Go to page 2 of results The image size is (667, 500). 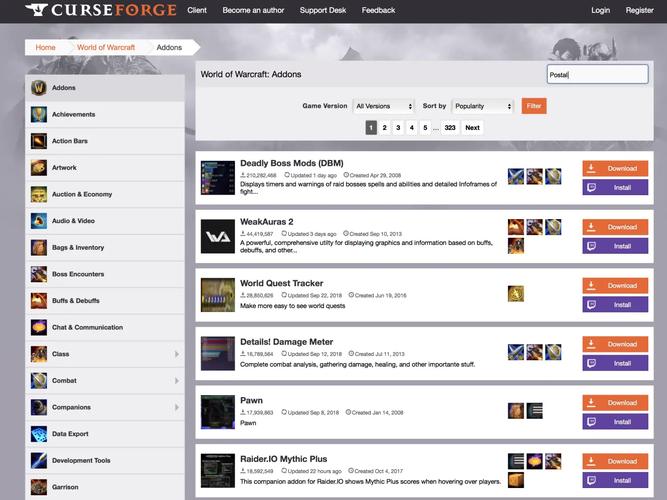pos(384,128)
